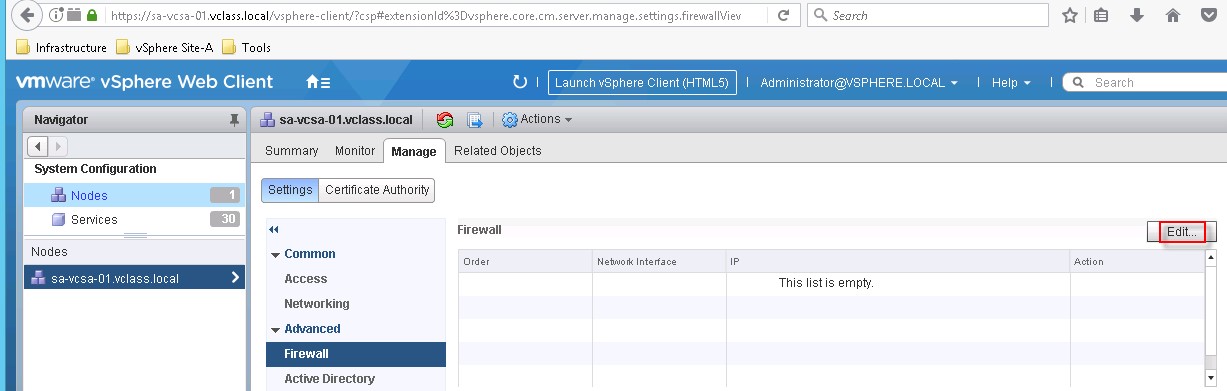The width and height of the screenshot is (1227, 391).
Task: Navigate forward in Navigator history
Action: [x=58, y=146]
